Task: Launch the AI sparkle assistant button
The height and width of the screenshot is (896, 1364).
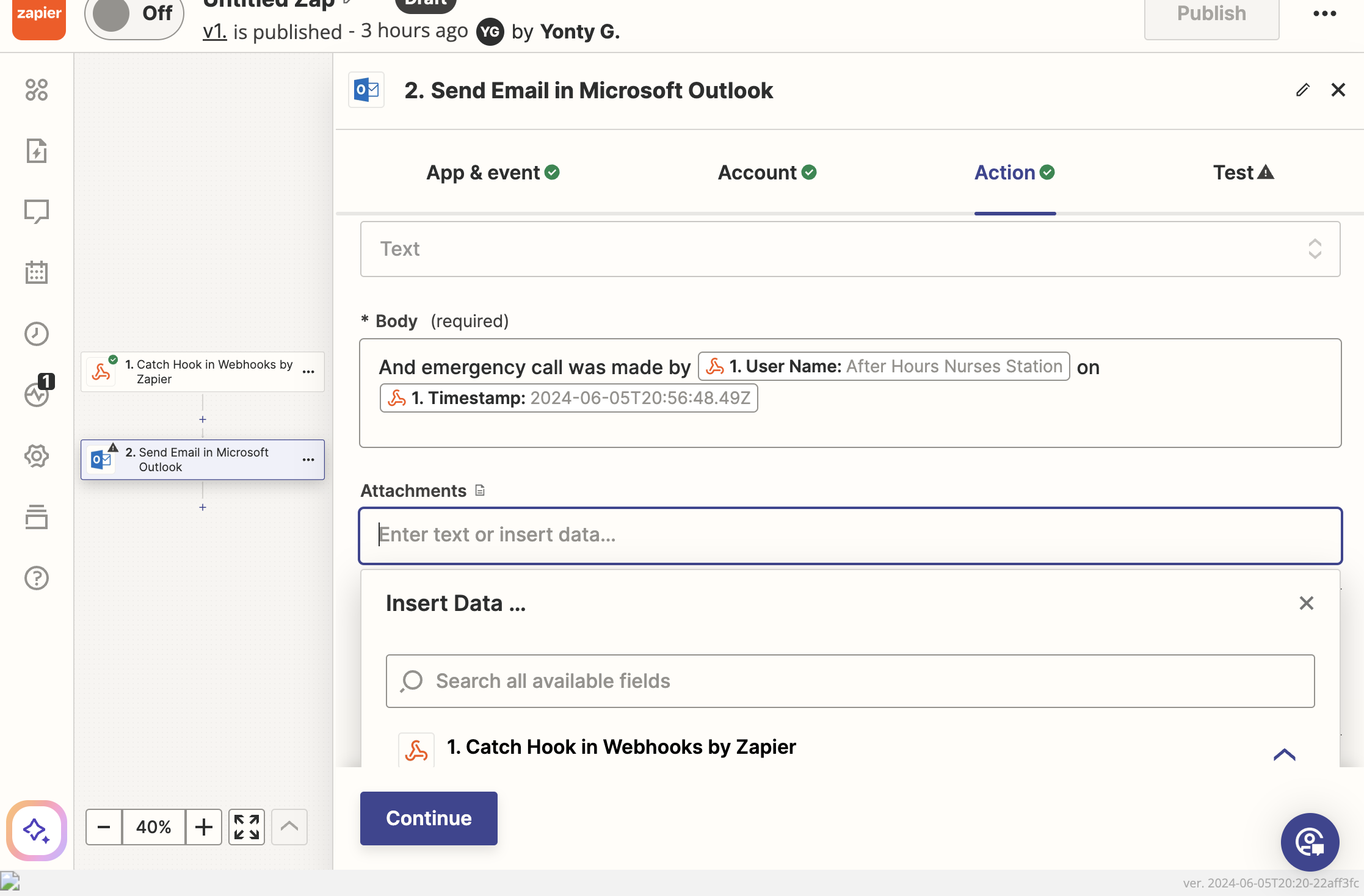Action: pyautogui.click(x=37, y=830)
